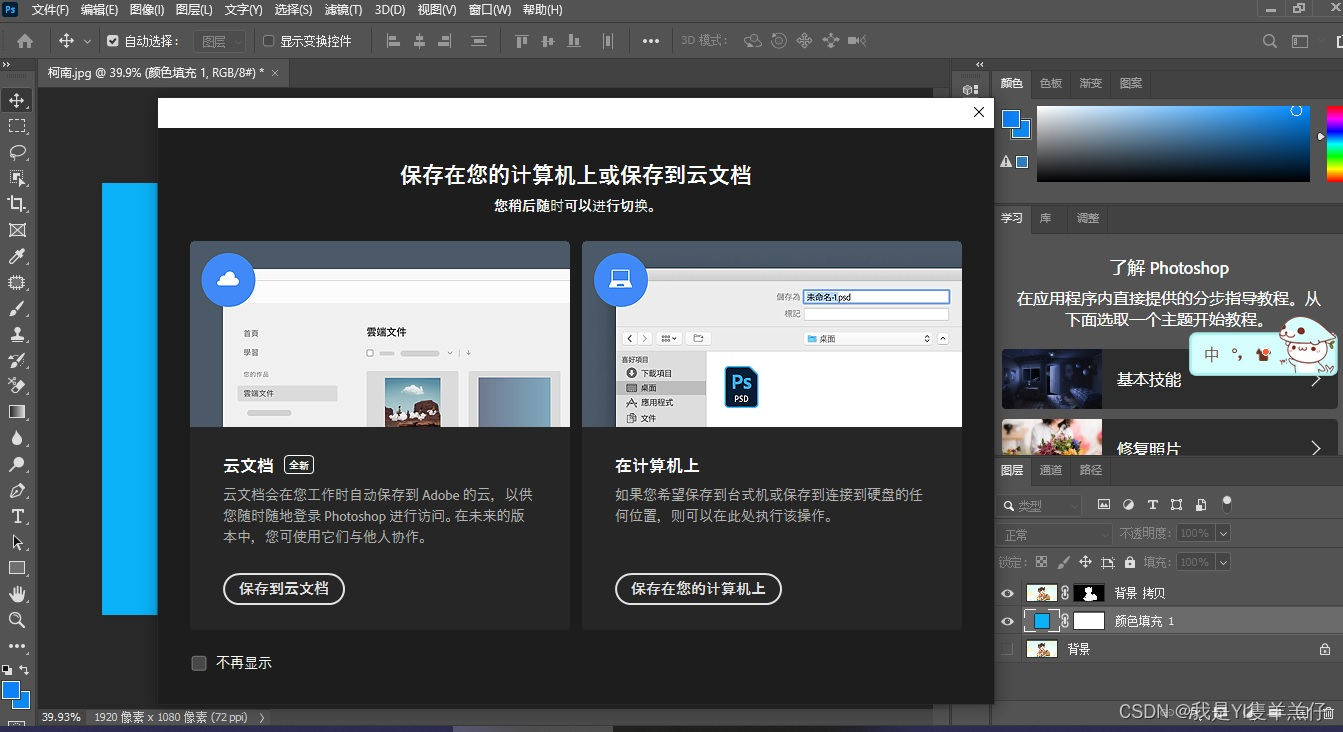The height and width of the screenshot is (732, 1343).
Task: Select the Rectangle shape tool
Action: (x=17, y=568)
